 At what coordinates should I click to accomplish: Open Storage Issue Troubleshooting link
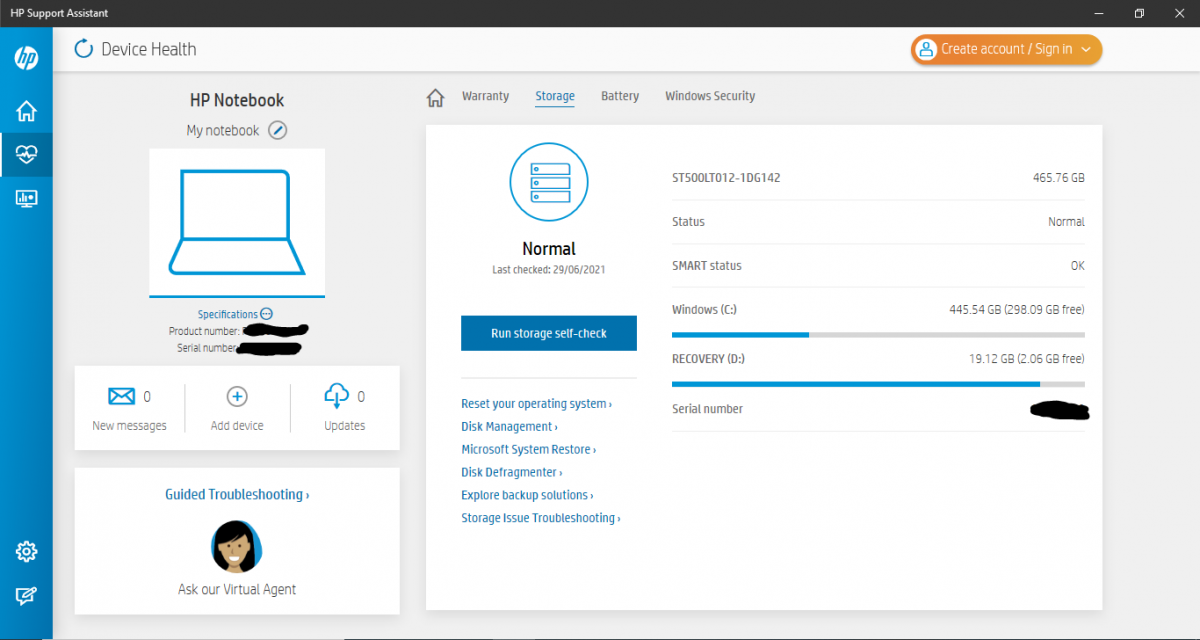click(541, 518)
